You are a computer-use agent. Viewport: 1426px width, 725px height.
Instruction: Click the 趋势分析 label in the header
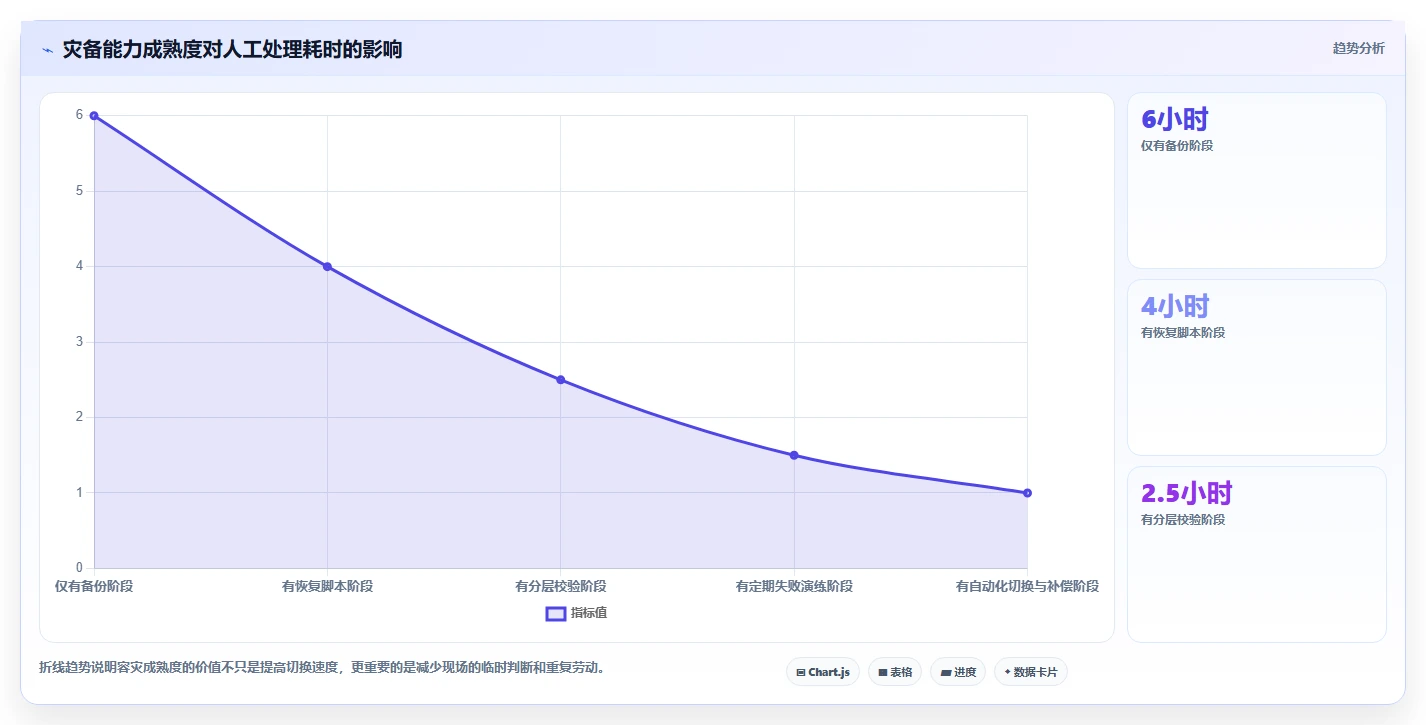[x=1358, y=48]
